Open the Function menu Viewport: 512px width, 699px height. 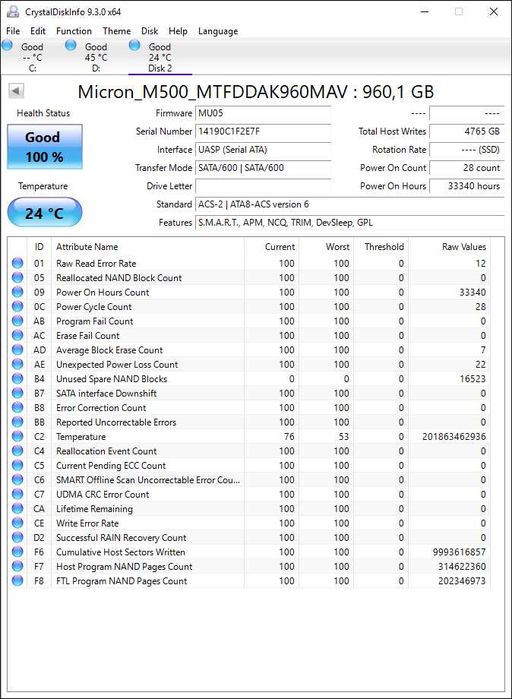tap(74, 31)
